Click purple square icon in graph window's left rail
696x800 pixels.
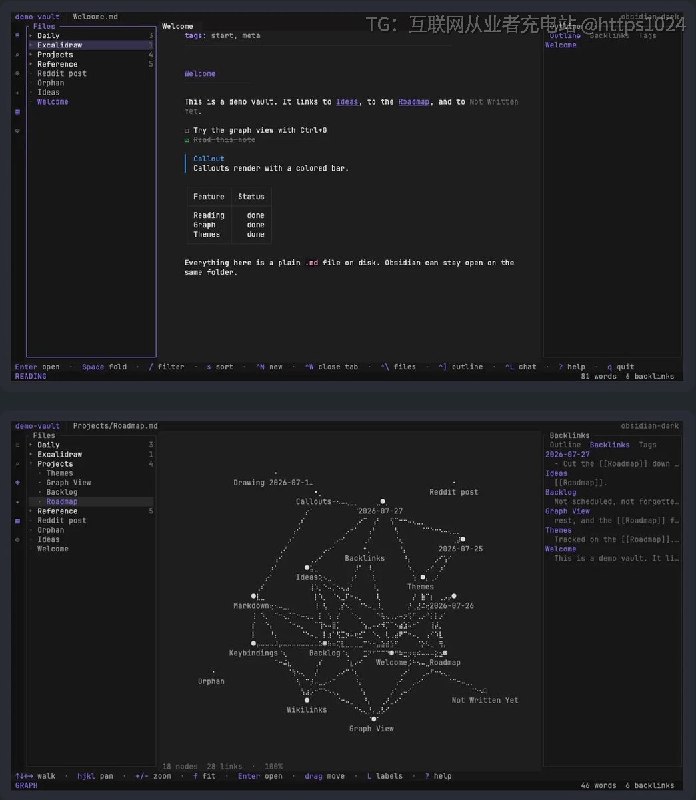[x=17, y=521]
